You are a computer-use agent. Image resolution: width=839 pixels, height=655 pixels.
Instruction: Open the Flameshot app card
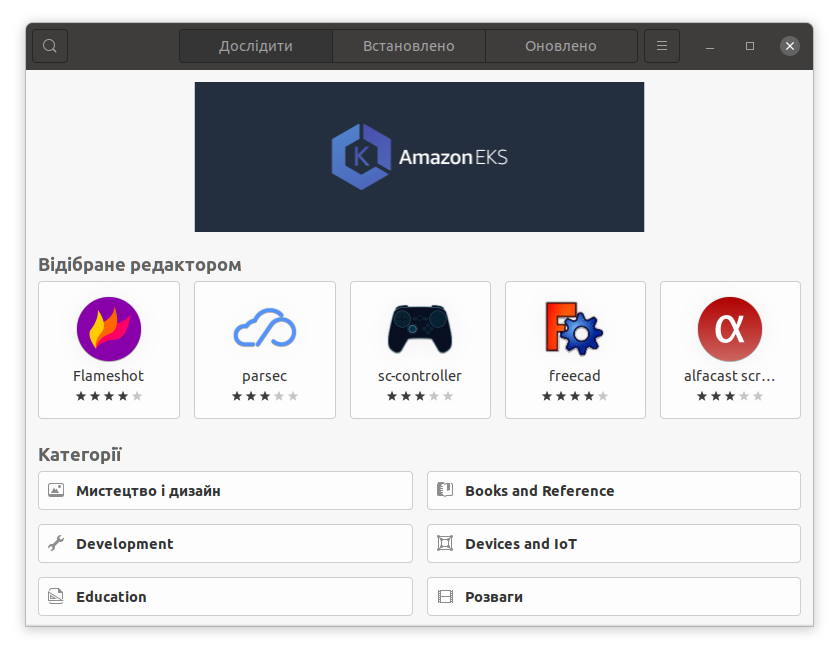[x=108, y=350]
